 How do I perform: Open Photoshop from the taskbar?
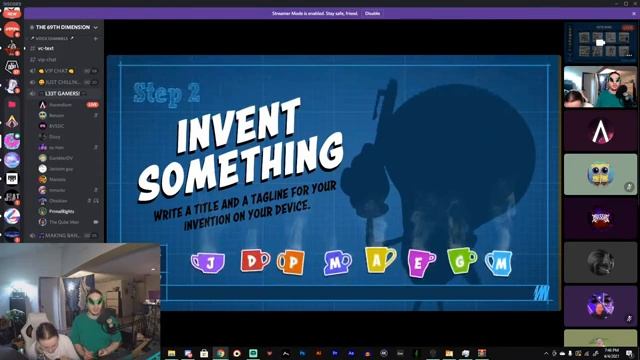pos(302,353)
